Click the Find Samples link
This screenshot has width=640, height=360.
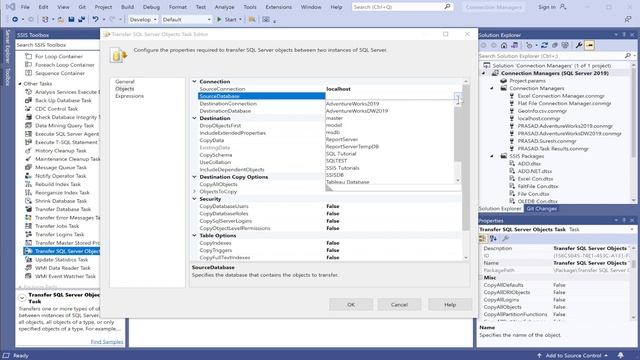107,342
